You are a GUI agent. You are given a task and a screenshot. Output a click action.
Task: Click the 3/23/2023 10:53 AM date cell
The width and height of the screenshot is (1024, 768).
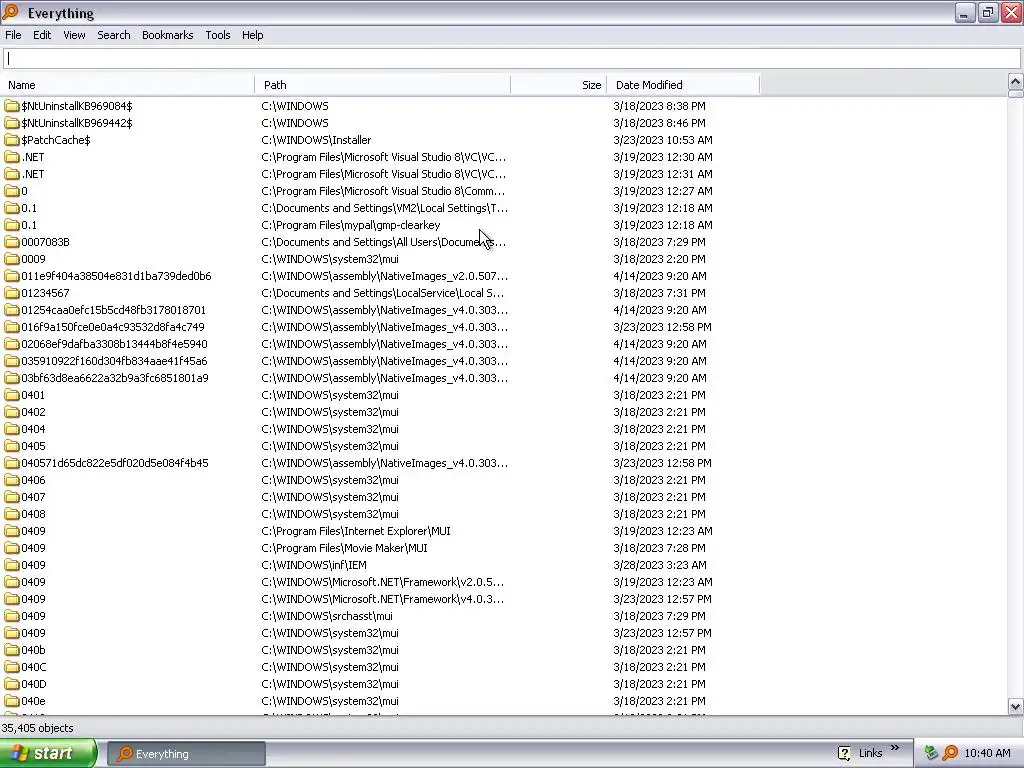(x=663, y=140)
